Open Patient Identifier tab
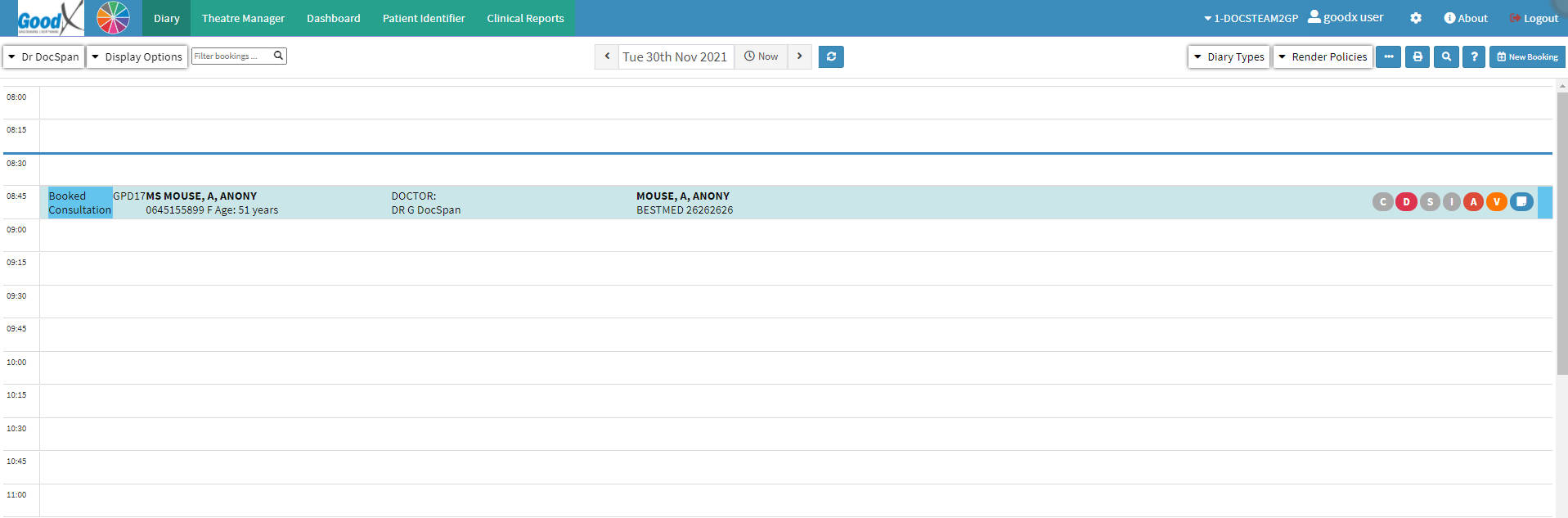 [424, 18]
